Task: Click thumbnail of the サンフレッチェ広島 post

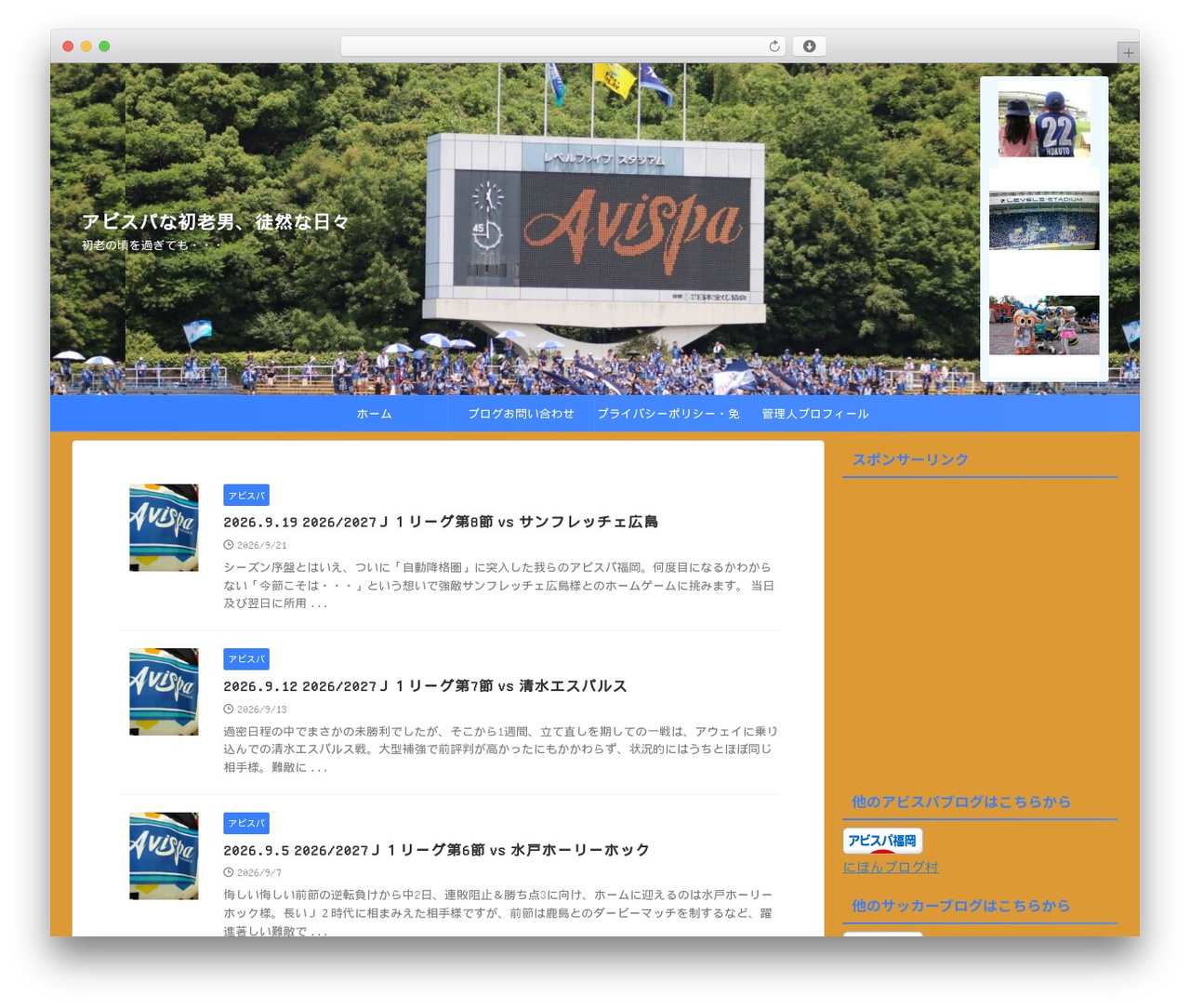Action: point(164,527)
